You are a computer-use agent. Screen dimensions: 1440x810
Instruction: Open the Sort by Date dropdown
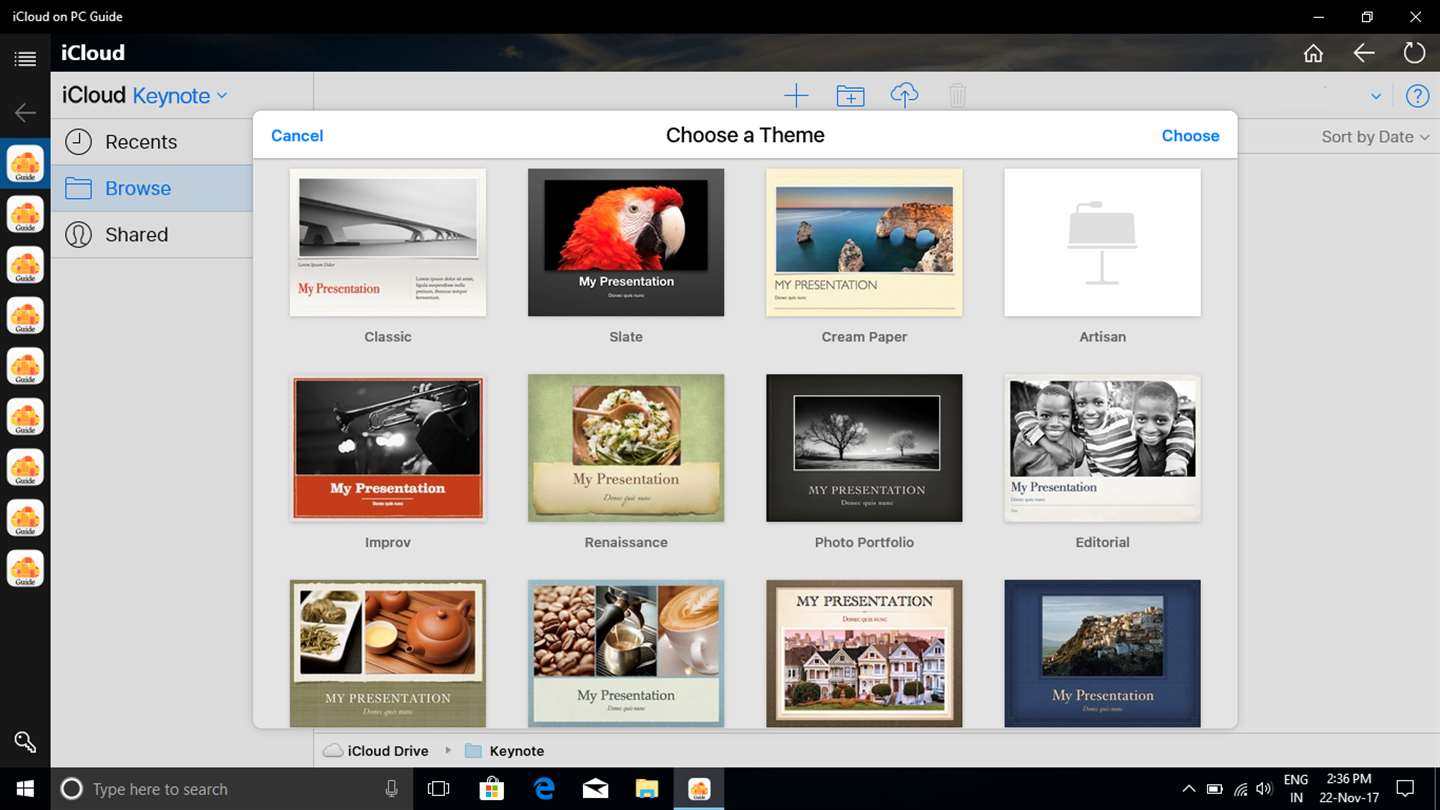(x=1375, y=137)
